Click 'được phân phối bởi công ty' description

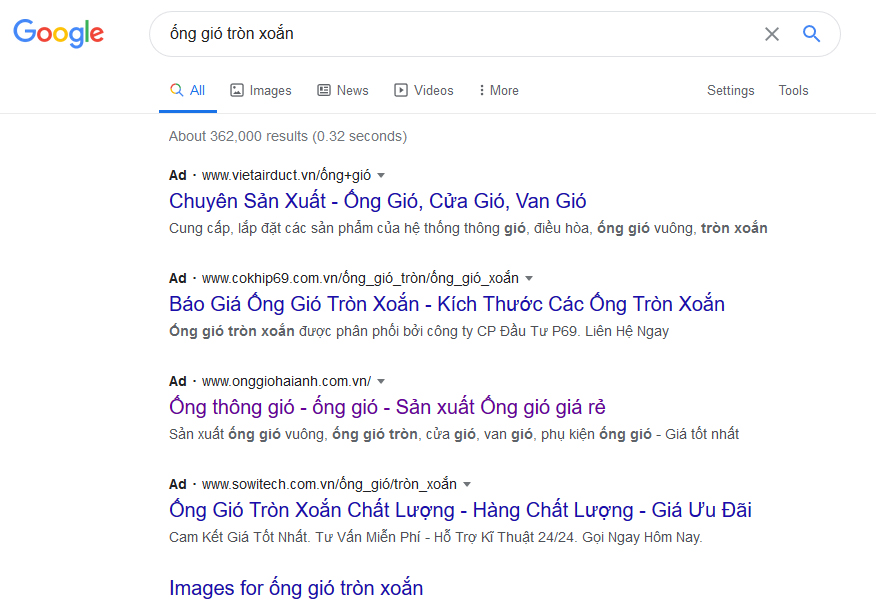pos(419,331)
